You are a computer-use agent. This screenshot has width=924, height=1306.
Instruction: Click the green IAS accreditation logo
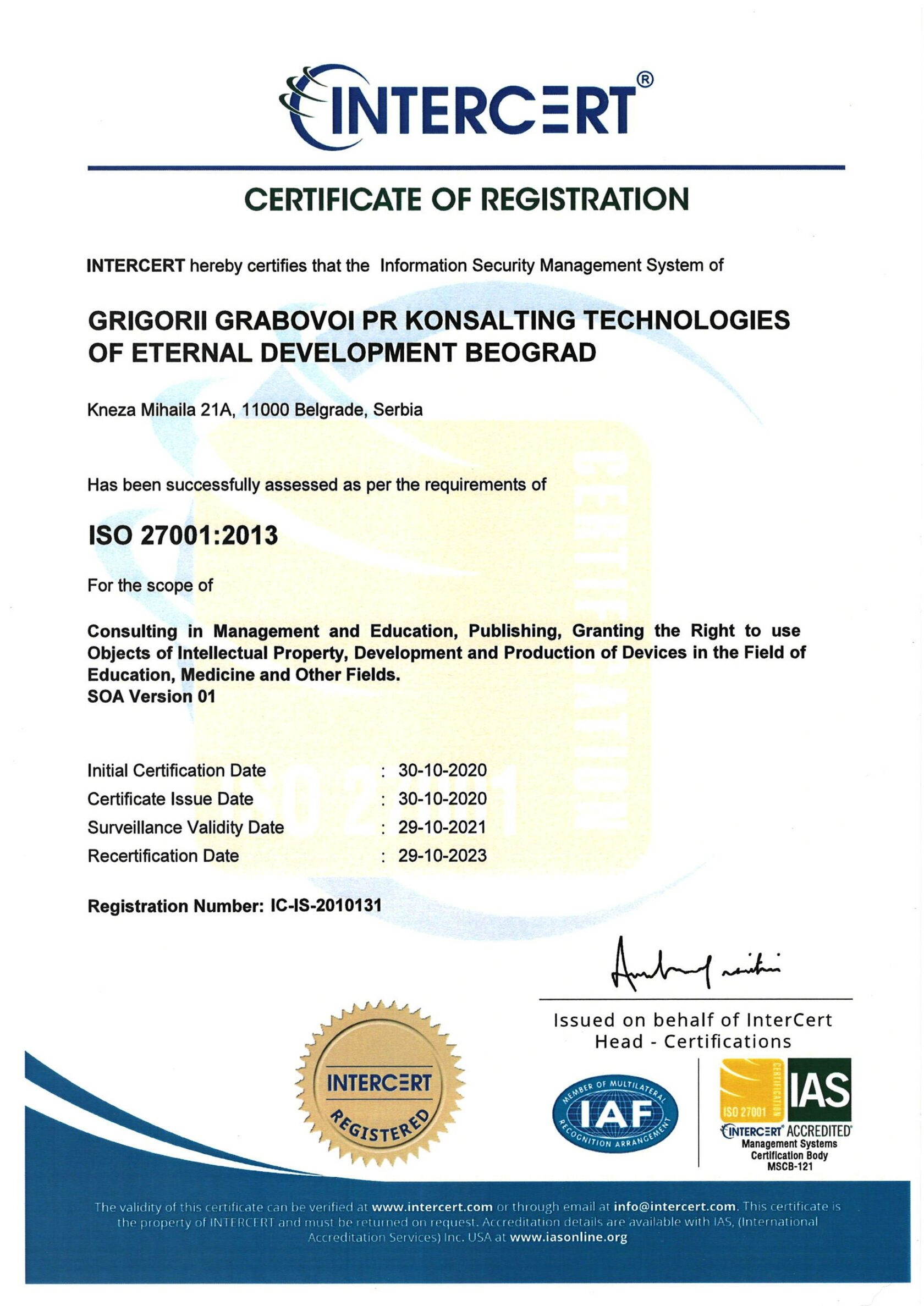point(820,1090)
